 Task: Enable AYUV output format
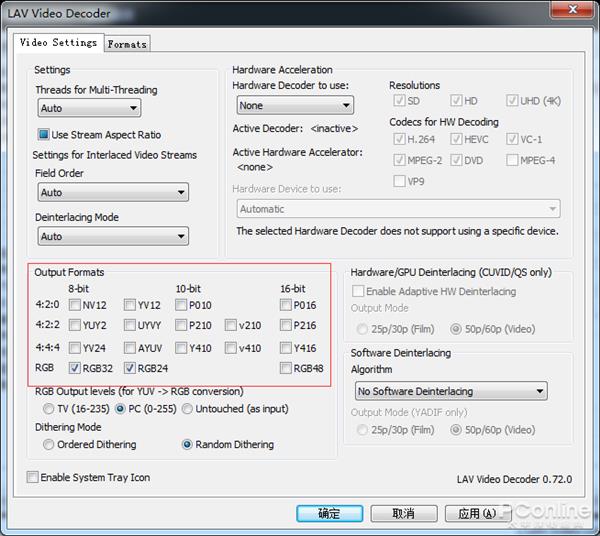point(130,348)
